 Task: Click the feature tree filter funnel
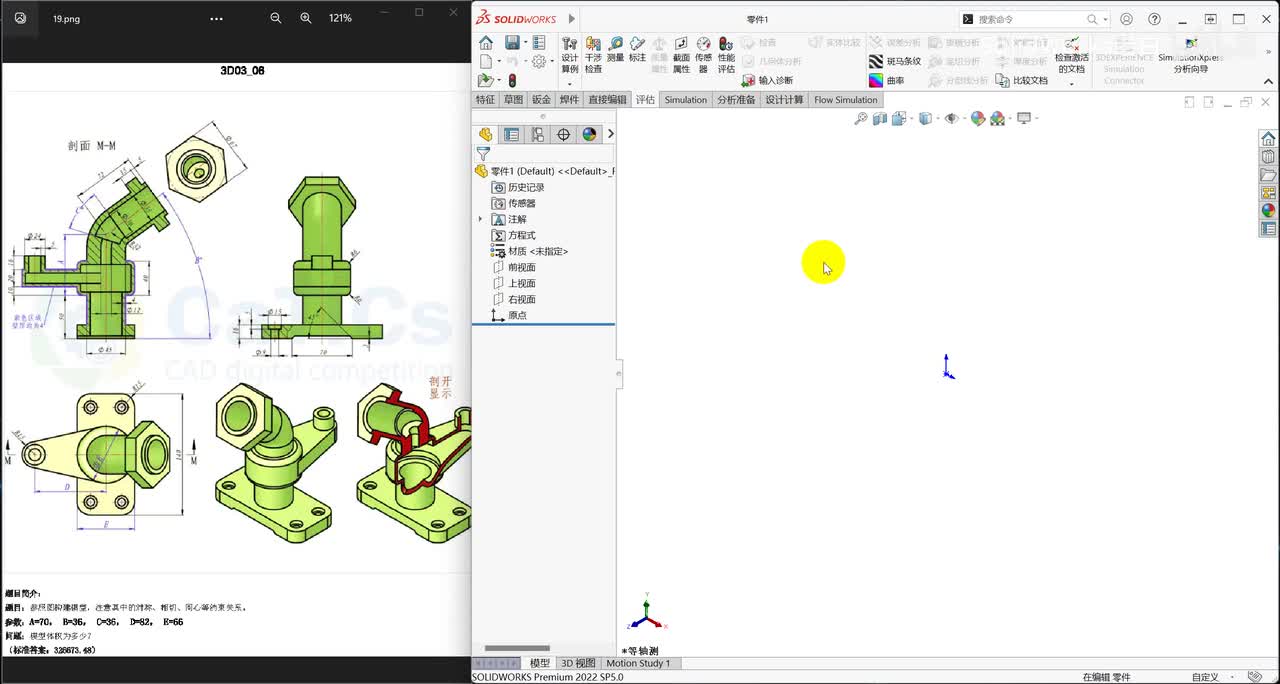(x=483, y=154)
